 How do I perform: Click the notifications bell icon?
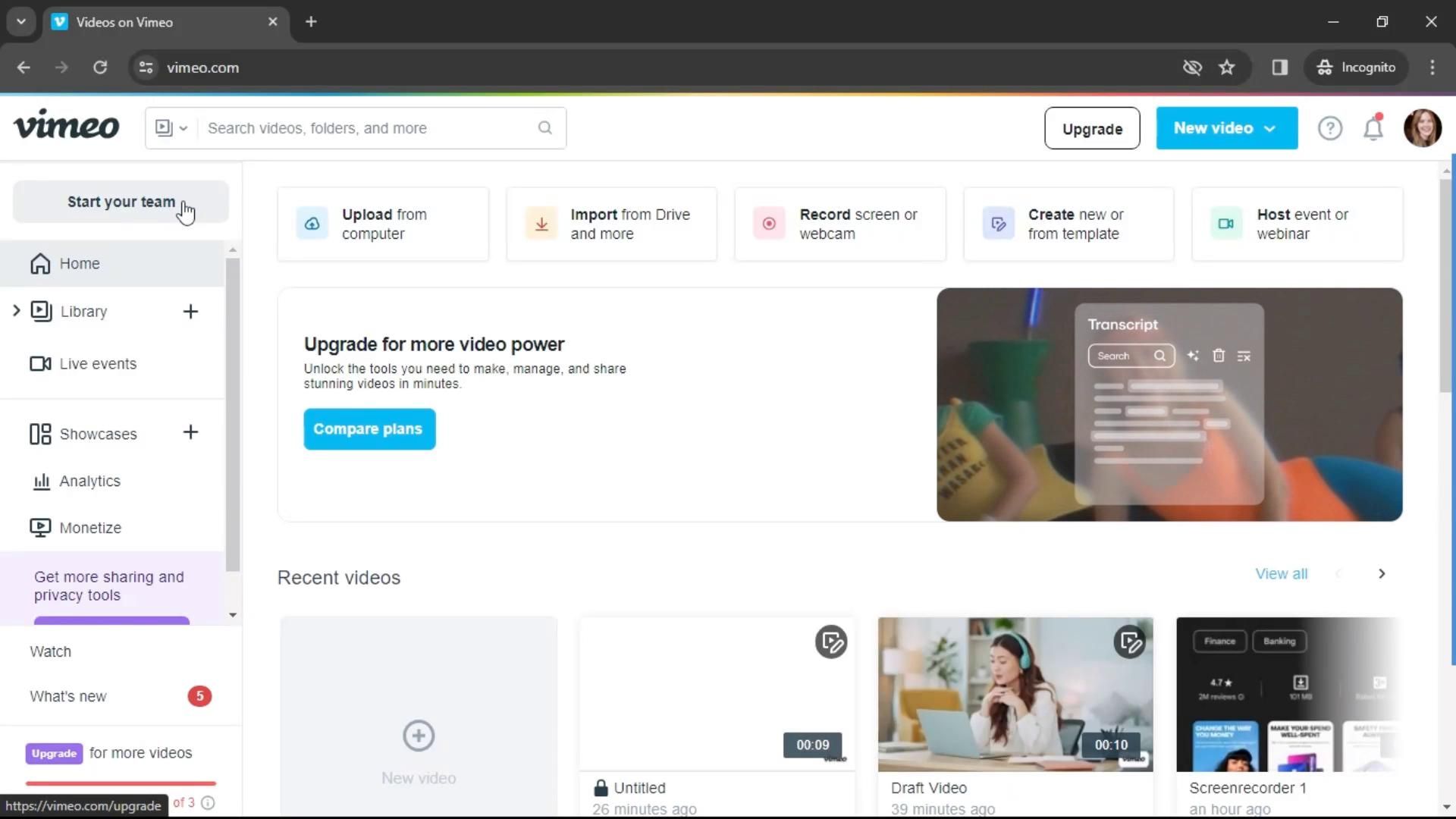tap(1373, 129)
